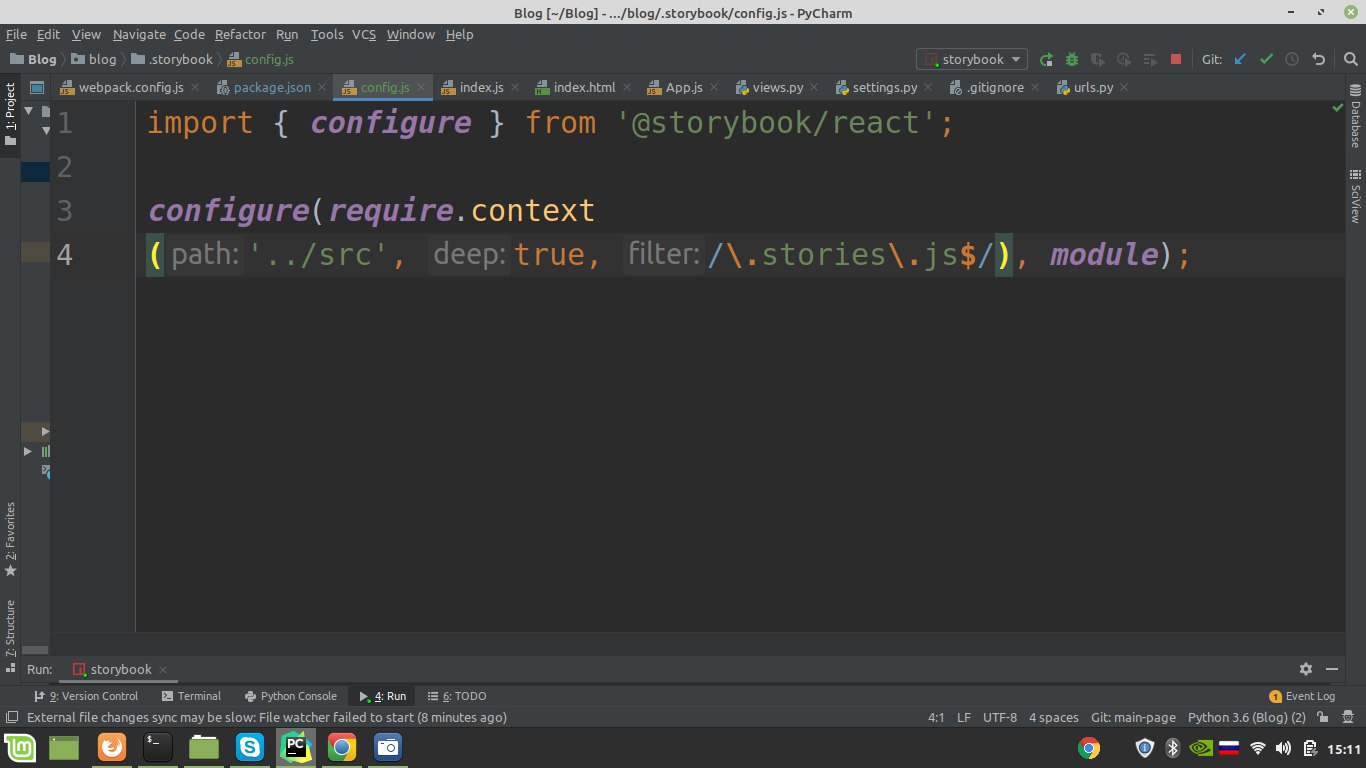Close the storybook Run tab
The image size is (1366, 768).
(163, 670)
